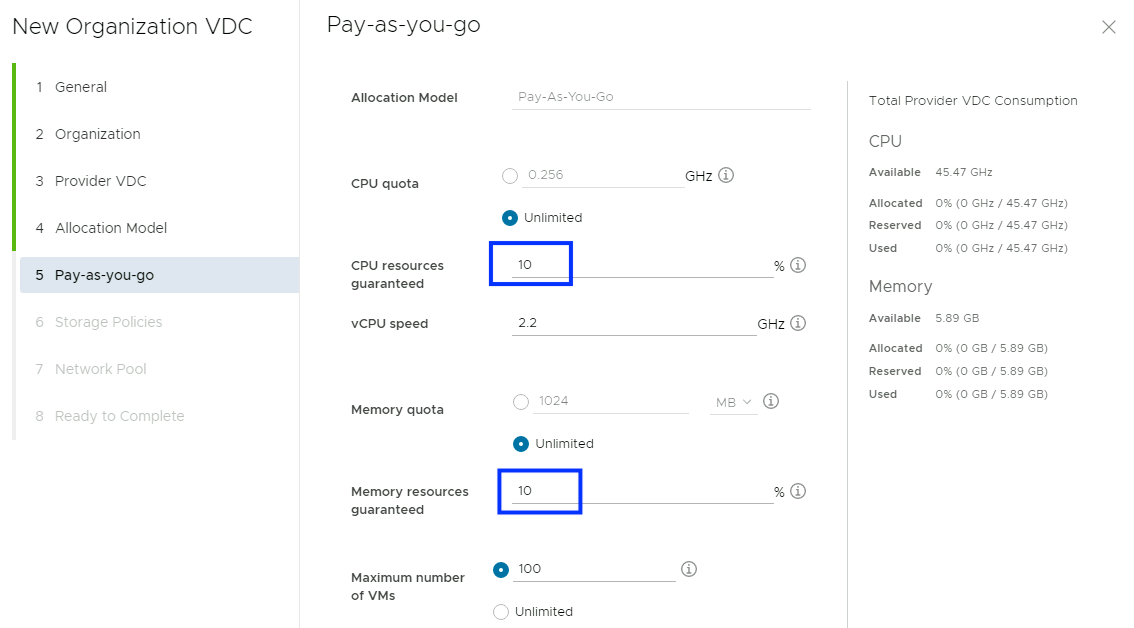Image resolution: width=1134 pixels, height=628 pixels.
Task: Select Unlimited radio under CPU quota
Action: point(510,218)
